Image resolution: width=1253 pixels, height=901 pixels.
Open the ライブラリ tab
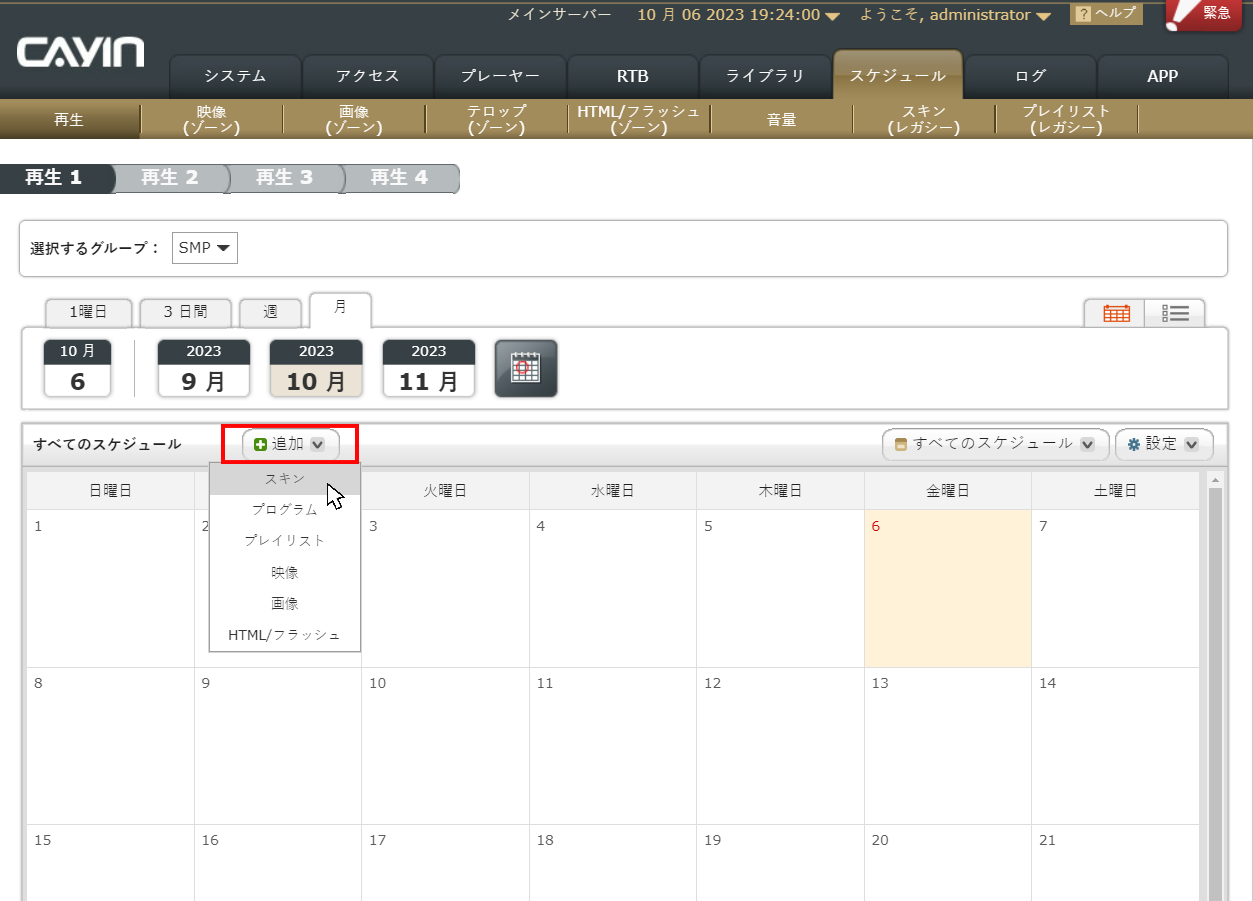pos(765,76)
